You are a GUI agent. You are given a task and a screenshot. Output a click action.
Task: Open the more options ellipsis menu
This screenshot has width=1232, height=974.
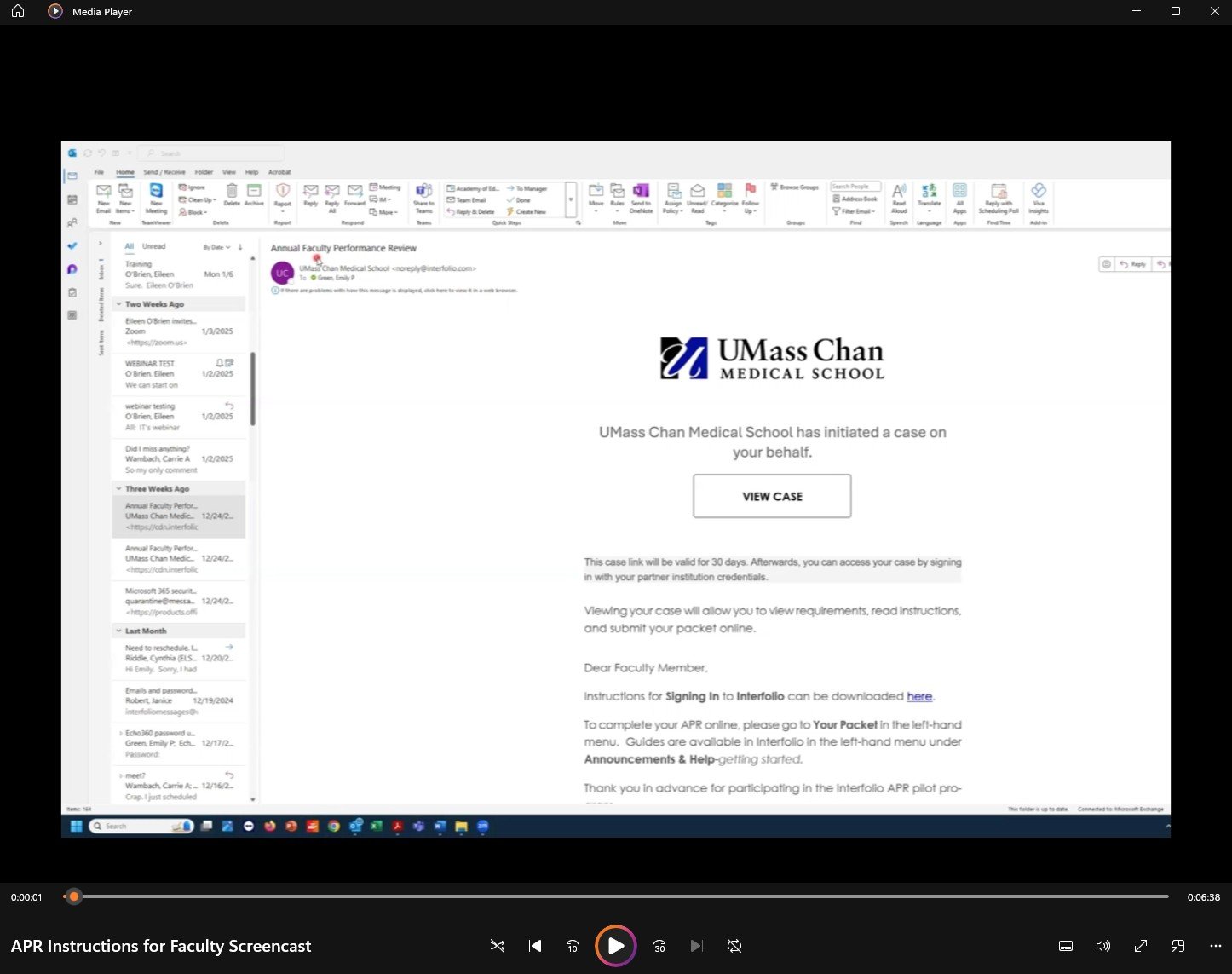tap(1215, 946)
